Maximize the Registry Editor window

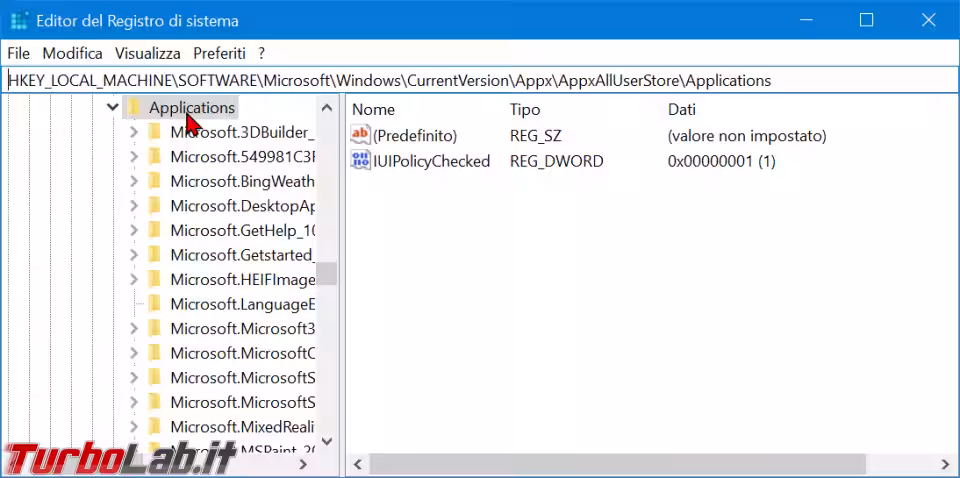coord(866,20)
